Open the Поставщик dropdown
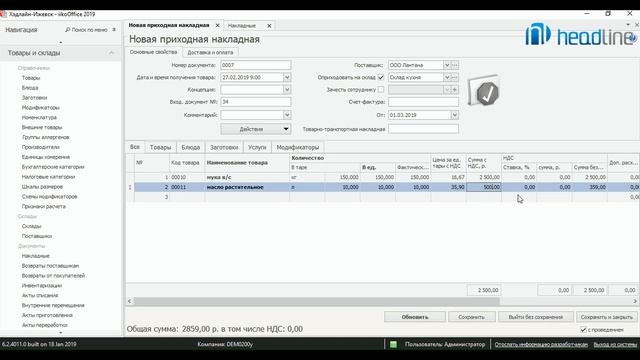 [447, 65]
